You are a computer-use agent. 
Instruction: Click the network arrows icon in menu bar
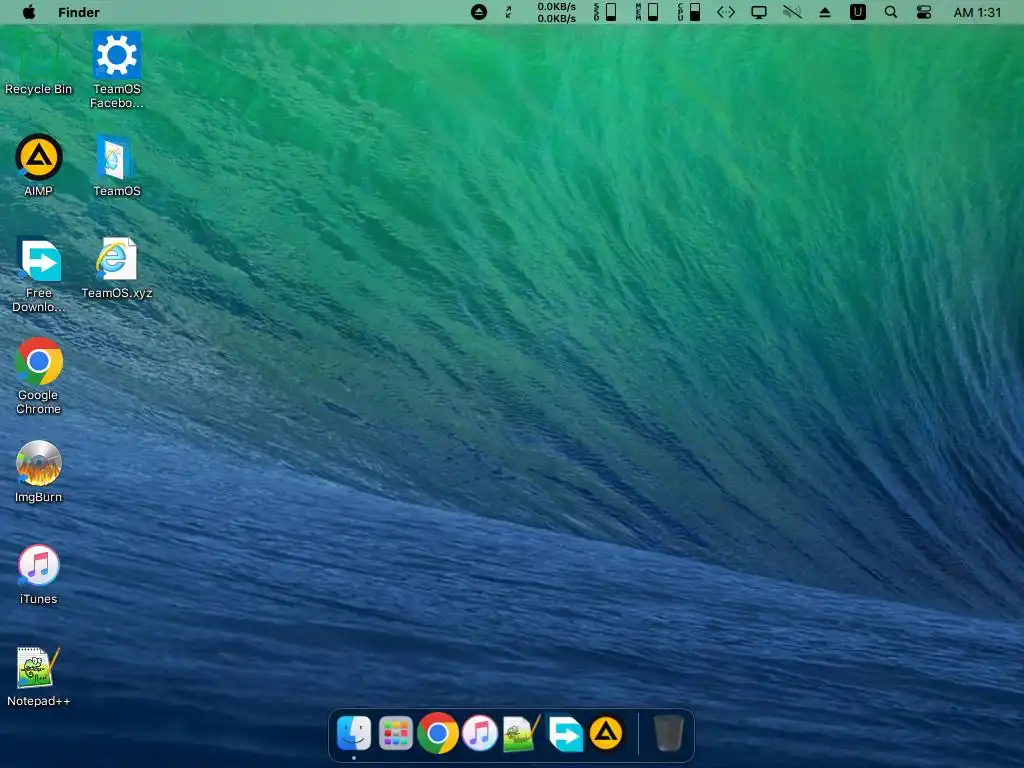pos(508,12)
